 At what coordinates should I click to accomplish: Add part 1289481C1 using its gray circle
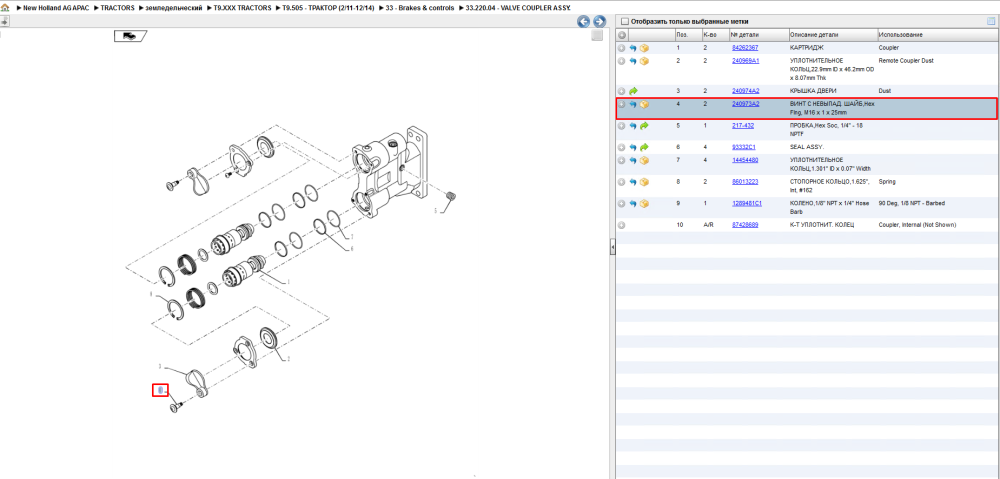tap(622, 203)
